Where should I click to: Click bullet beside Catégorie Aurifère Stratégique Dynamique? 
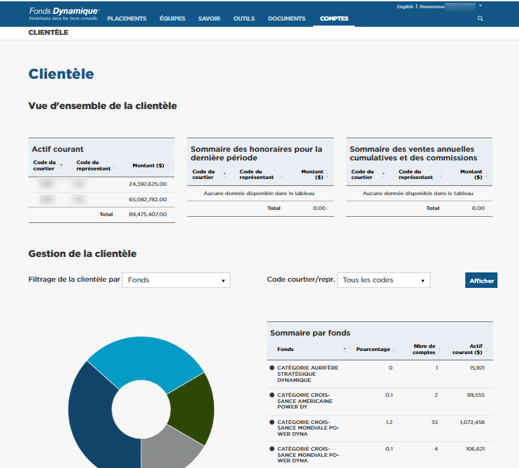point(272,368)
